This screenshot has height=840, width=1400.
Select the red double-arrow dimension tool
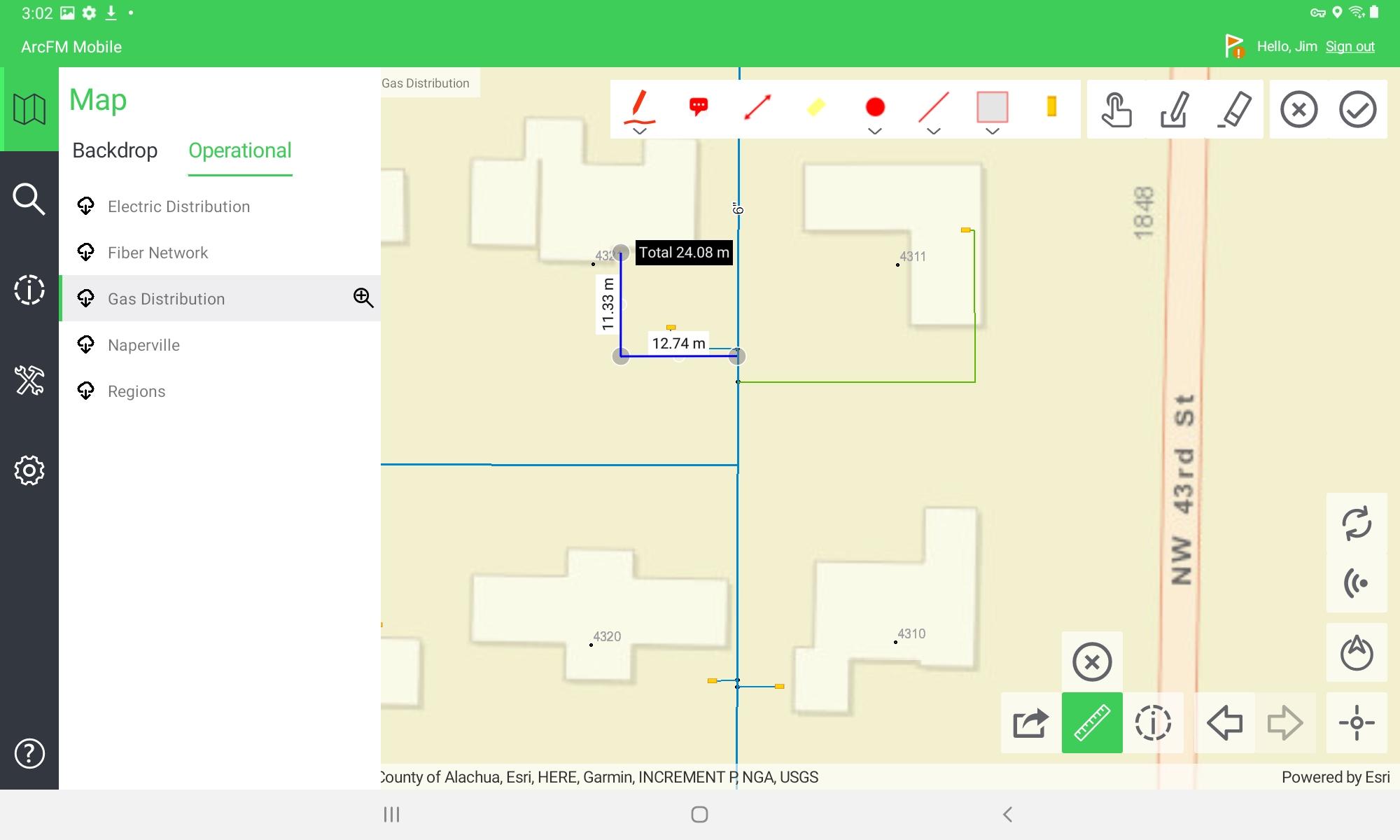[x=757, y=107]
